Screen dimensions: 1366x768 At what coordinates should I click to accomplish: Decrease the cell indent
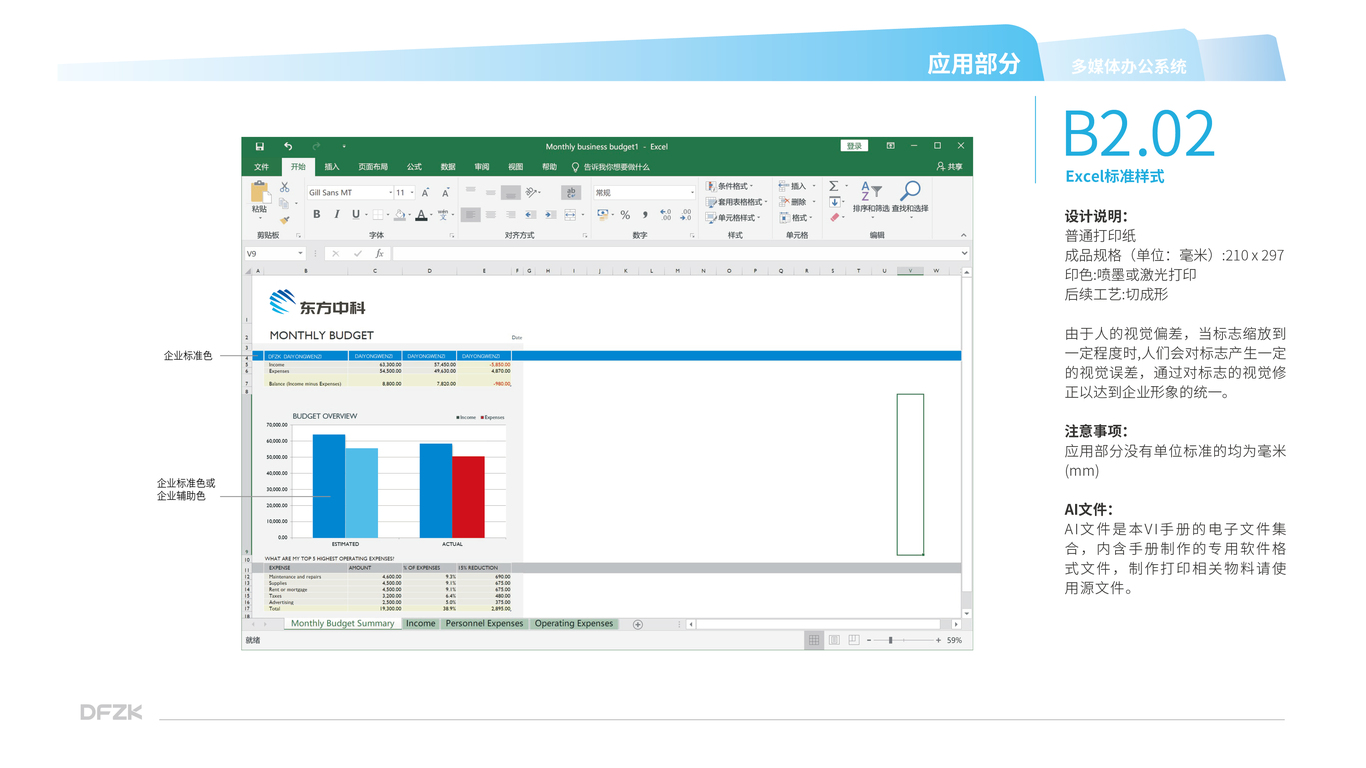530,214
